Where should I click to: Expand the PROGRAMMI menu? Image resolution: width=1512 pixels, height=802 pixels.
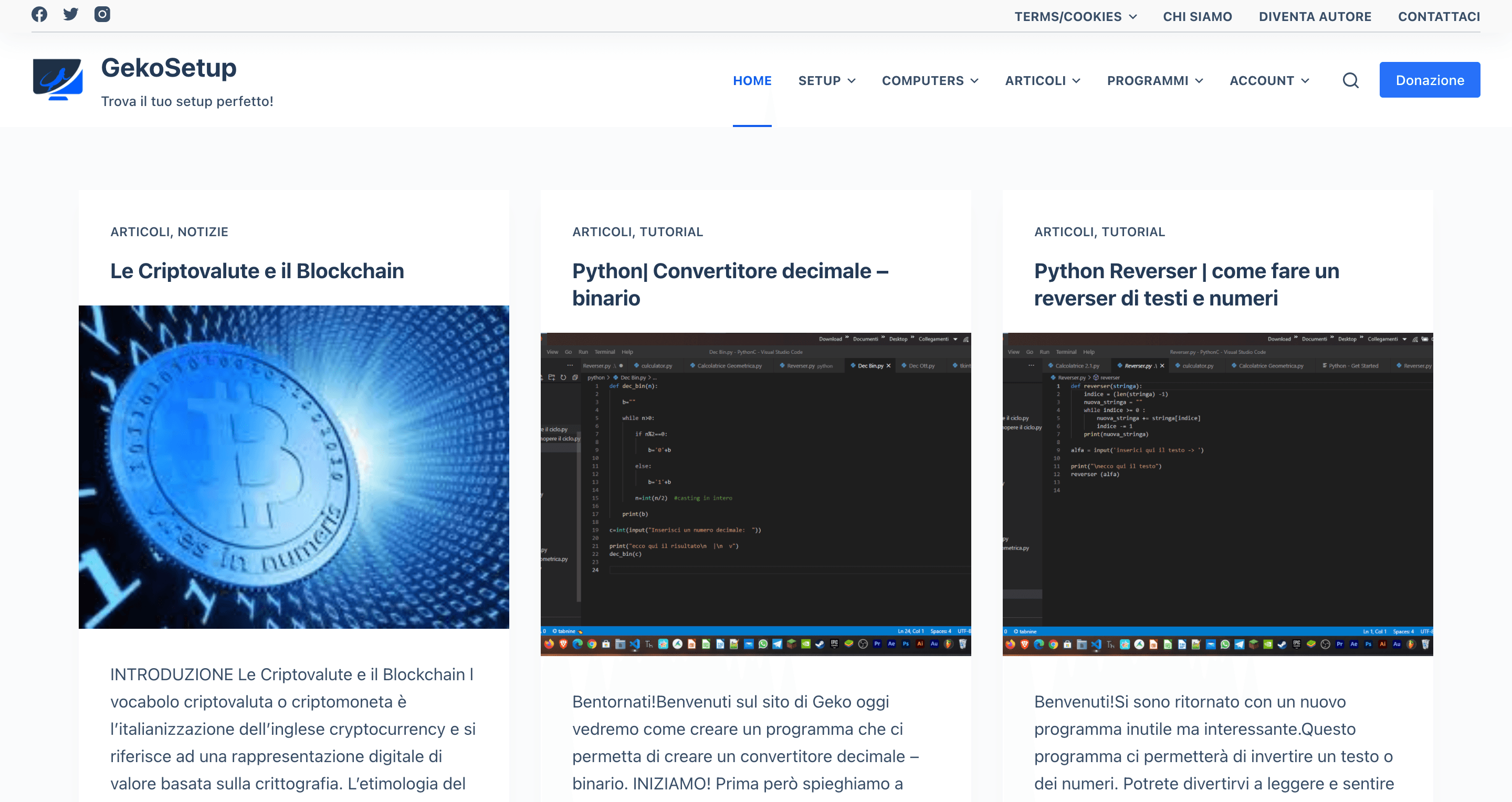1154,80
